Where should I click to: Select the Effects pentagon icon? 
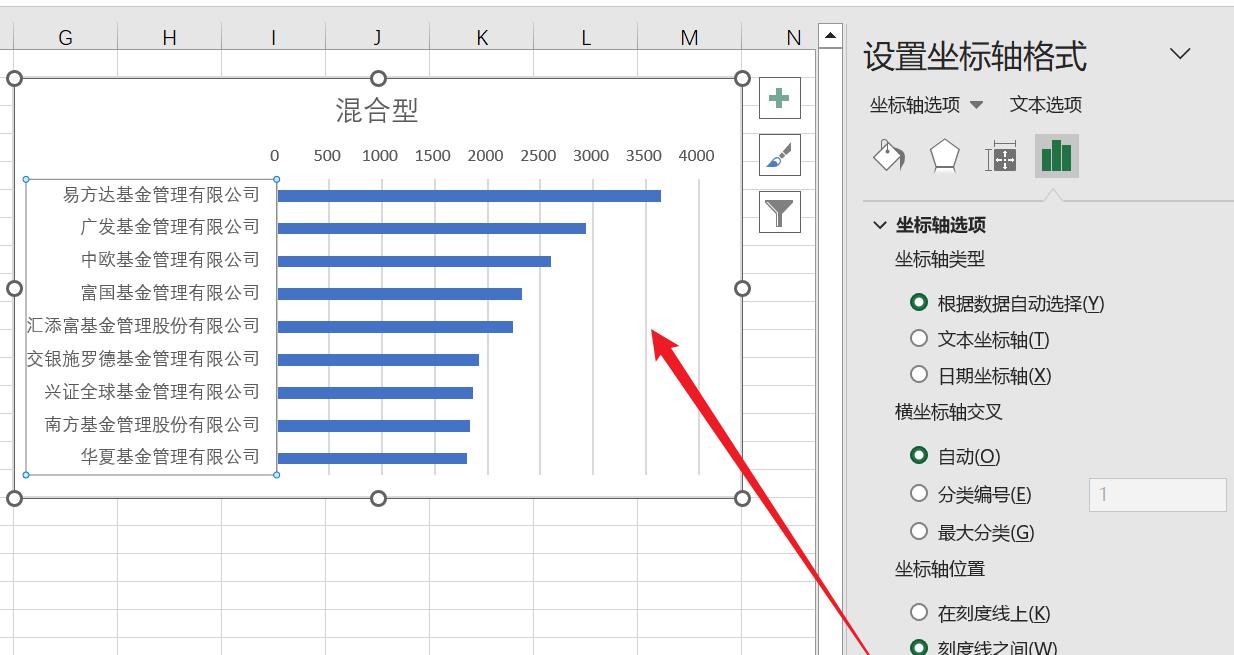(x=945, y=157)
